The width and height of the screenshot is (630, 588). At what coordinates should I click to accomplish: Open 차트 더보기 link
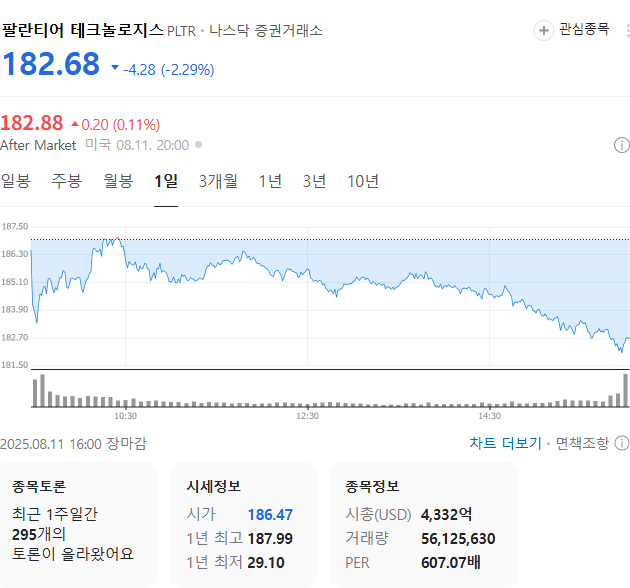[505, 443]
